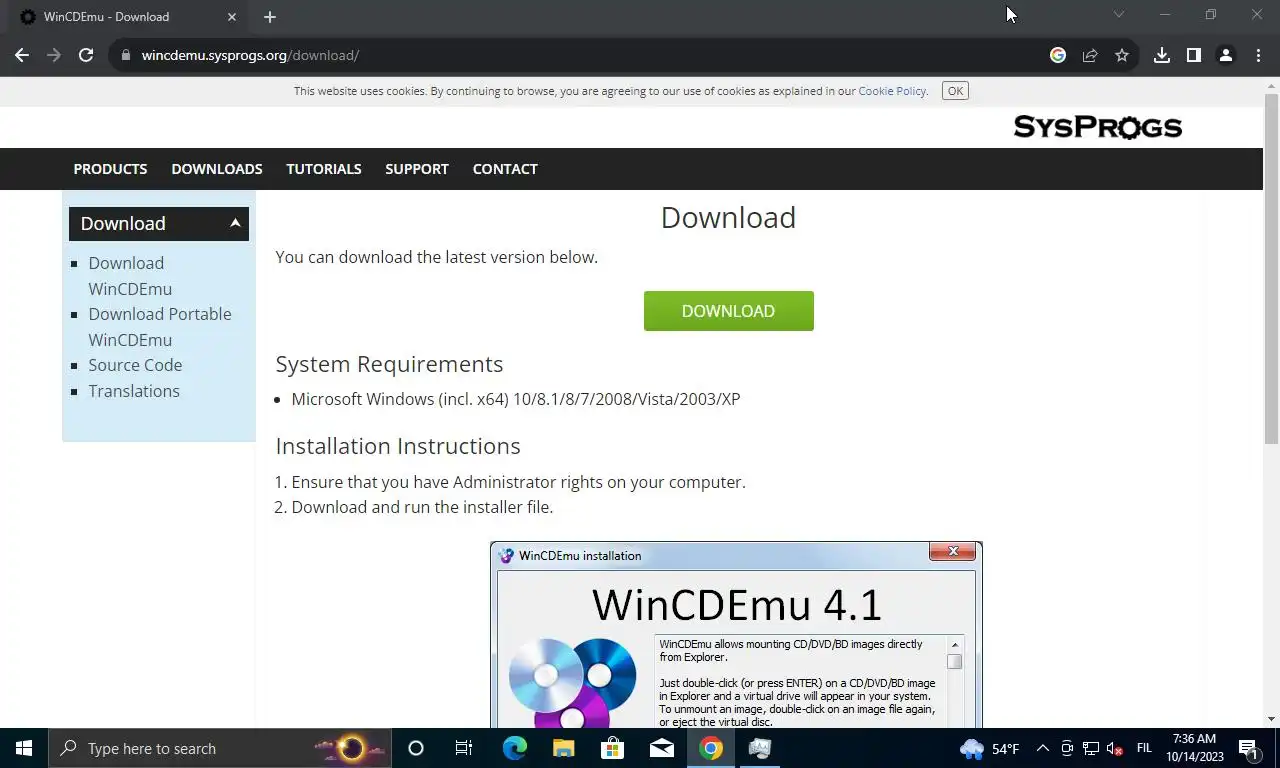The image size is (1280, 768).
Task: Share this page icon
Action: (x=1090, y=55)
